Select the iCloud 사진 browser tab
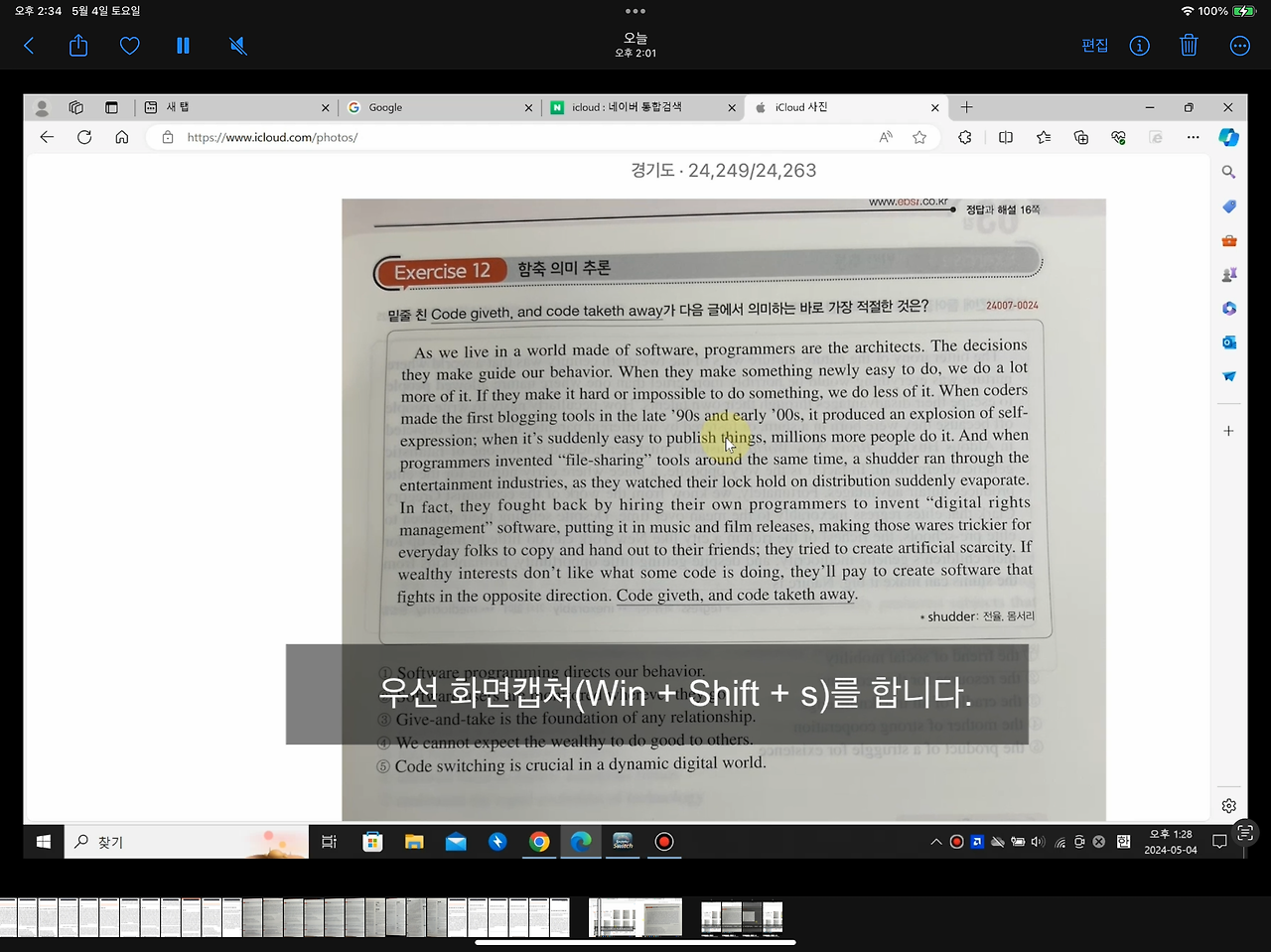The height and width of the screenshot is (952, 1271). [846, 107]
